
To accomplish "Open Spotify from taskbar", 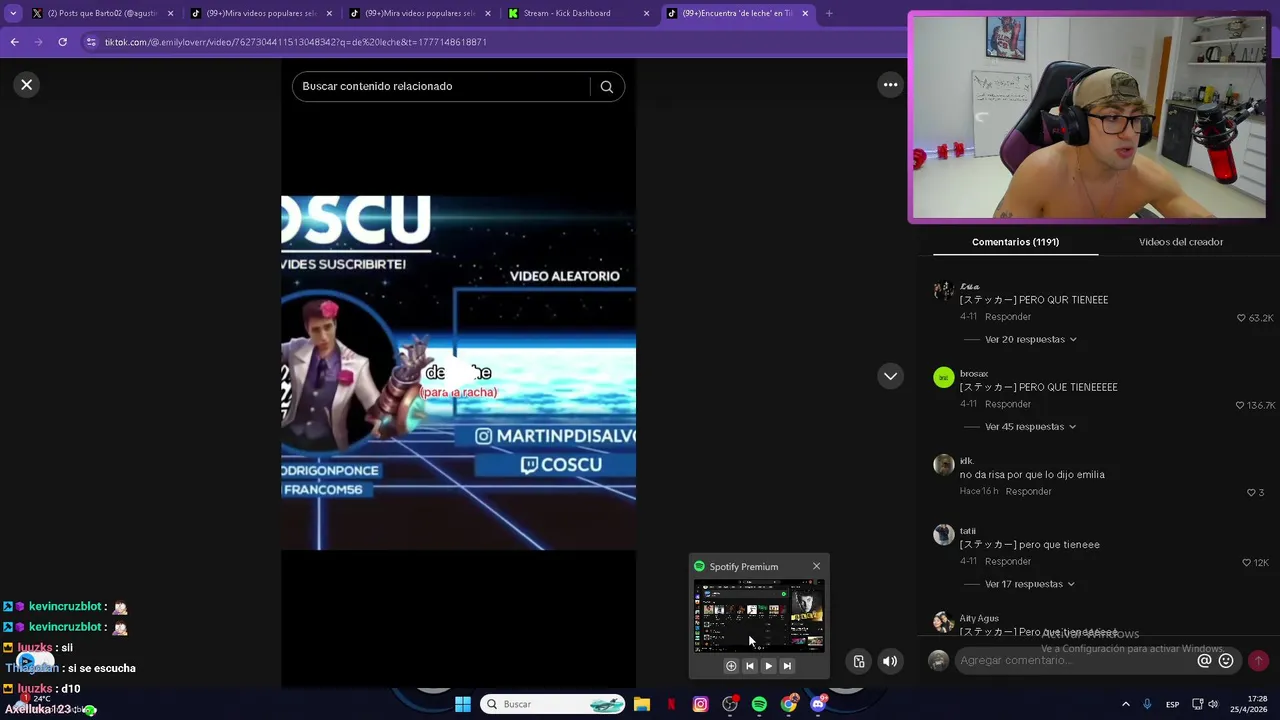I will (x=759, y=704).
